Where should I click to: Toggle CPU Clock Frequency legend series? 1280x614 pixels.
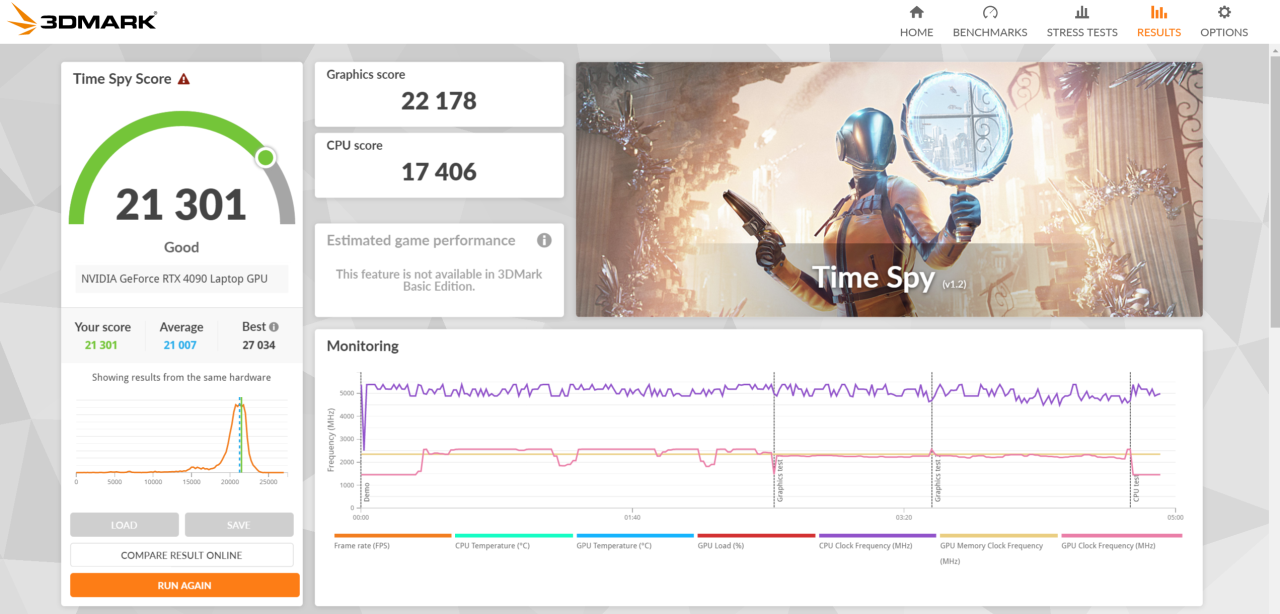pos(877,541)
